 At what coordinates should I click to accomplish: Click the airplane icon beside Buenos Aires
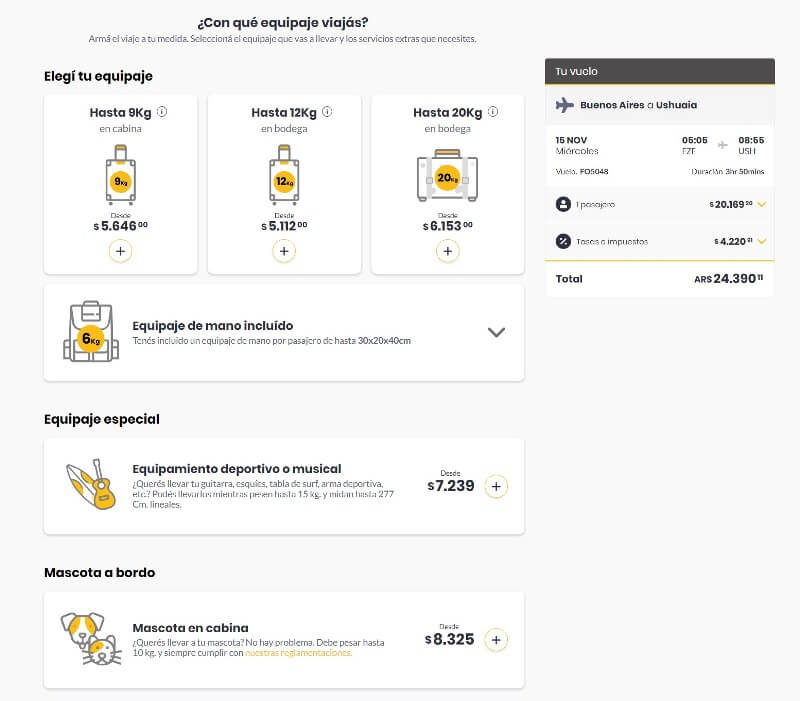(x=564, y=105)
